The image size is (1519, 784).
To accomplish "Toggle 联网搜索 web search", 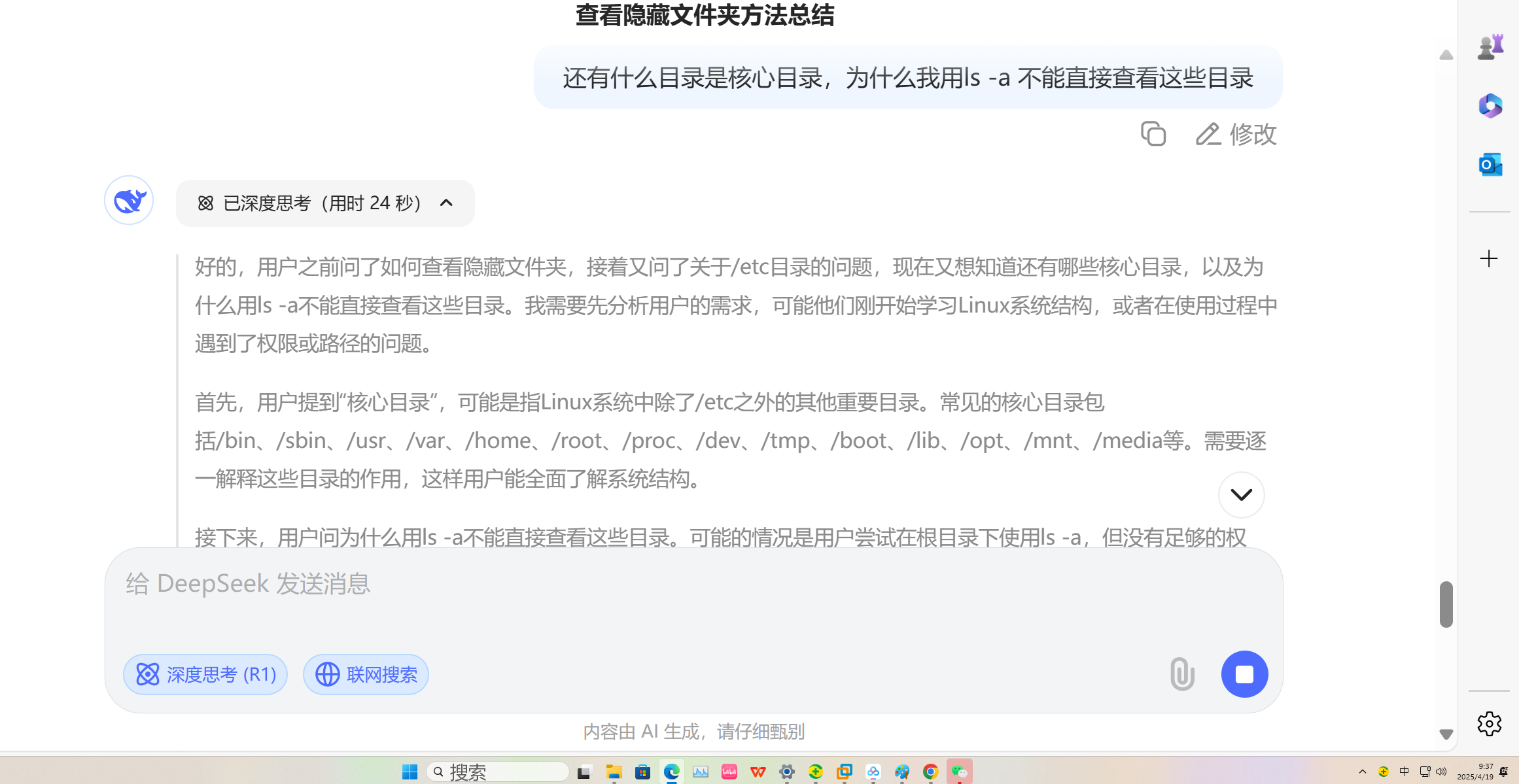I will 366,674.
